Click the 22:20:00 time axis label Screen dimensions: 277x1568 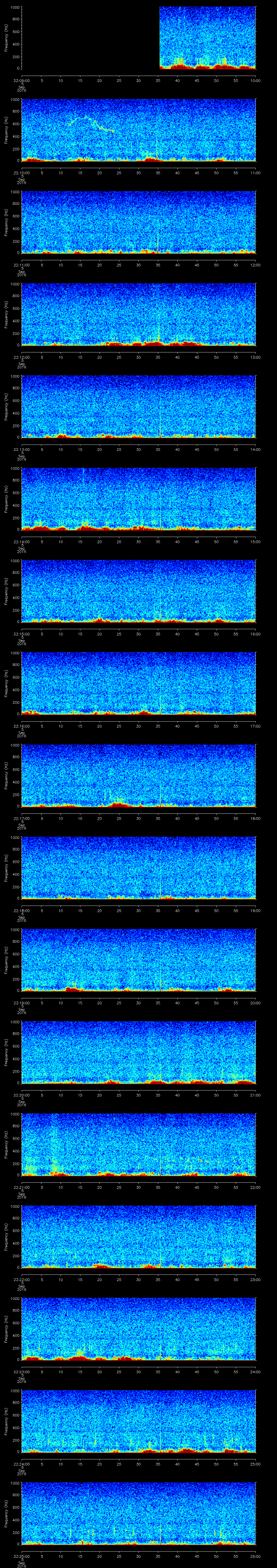click(21, 1095)
